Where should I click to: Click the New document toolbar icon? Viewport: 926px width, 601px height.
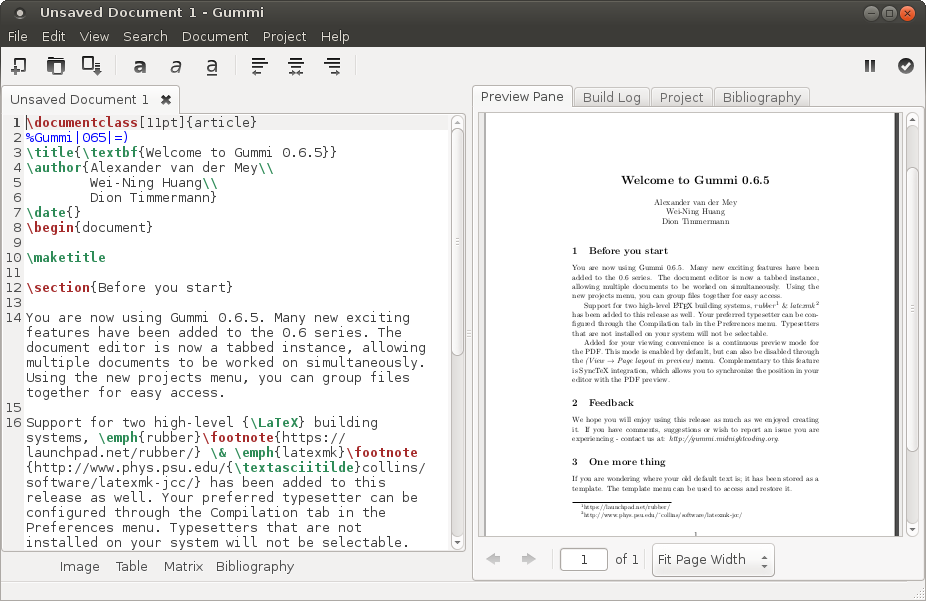19,66
